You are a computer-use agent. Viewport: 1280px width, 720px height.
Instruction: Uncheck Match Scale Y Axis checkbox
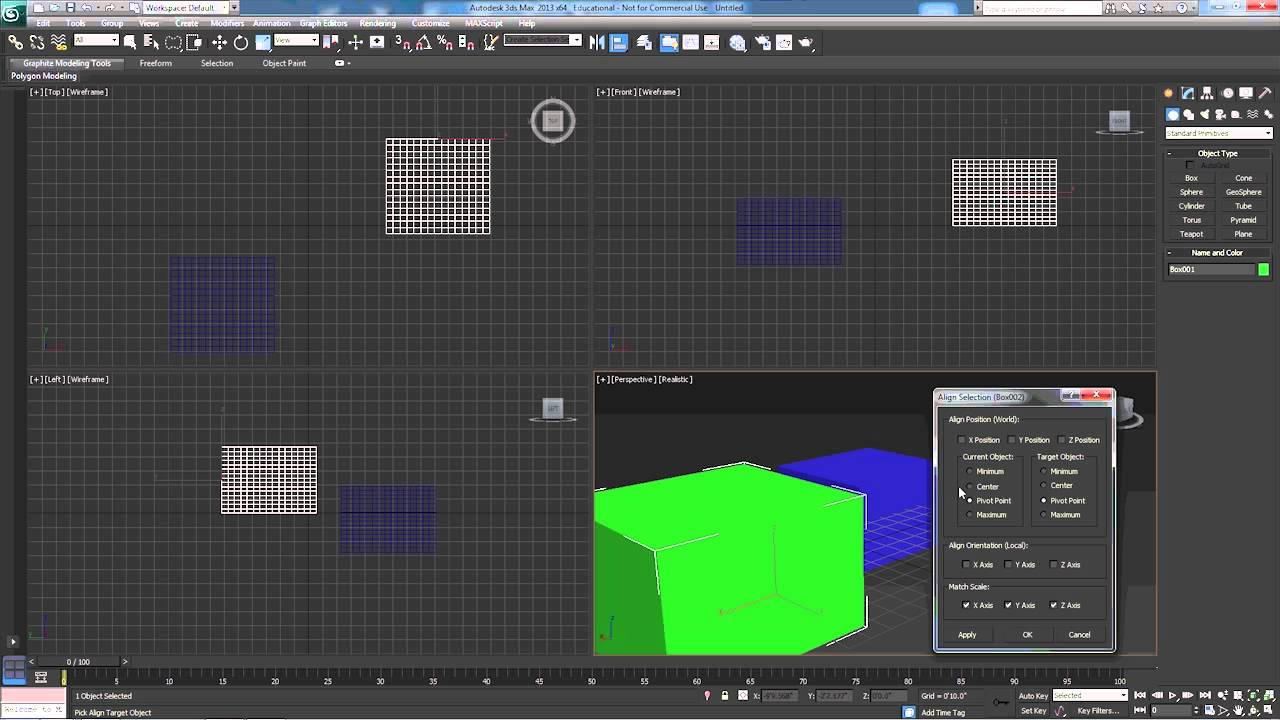tap(1009, 605)
